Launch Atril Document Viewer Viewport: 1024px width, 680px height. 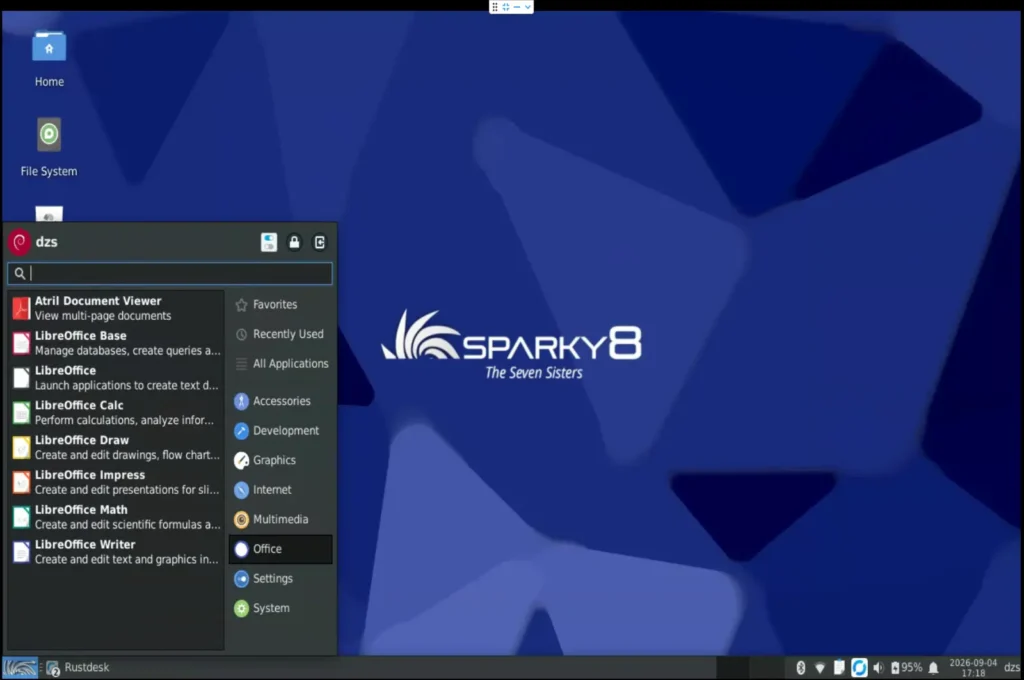[x=116, y=308]
